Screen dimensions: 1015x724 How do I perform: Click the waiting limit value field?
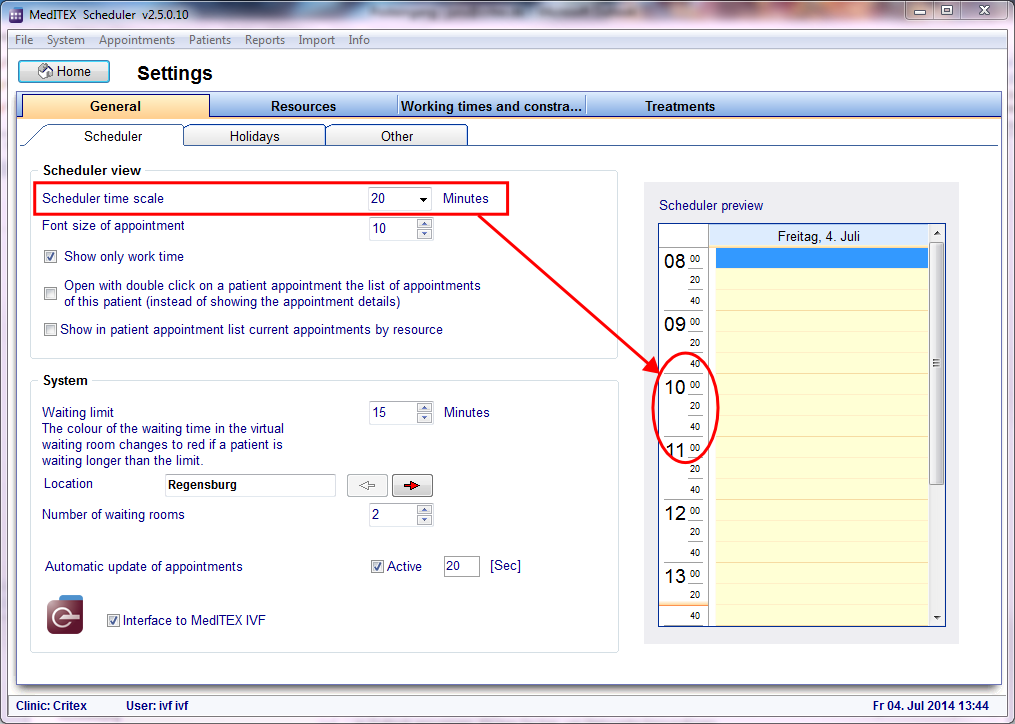click(393, 413)
